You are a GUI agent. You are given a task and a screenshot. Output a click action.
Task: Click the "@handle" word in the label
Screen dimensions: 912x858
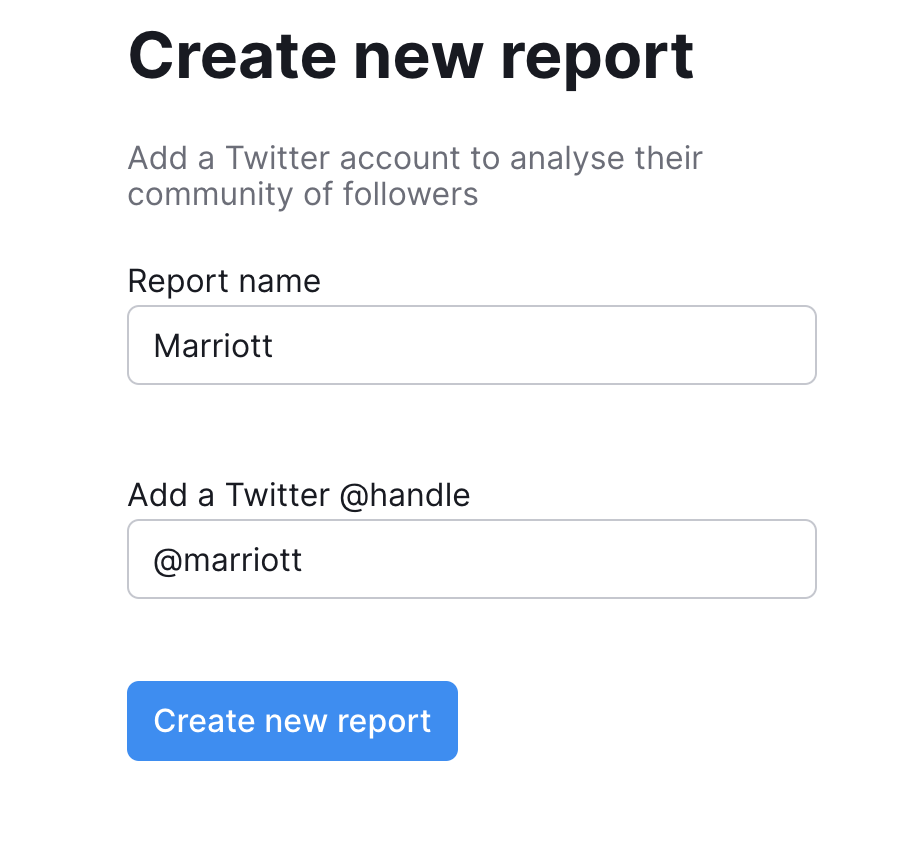pos(404,495)
